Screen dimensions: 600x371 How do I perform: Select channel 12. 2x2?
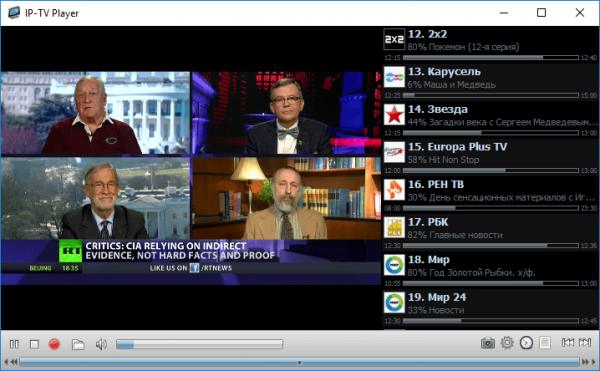pos(490,45)
